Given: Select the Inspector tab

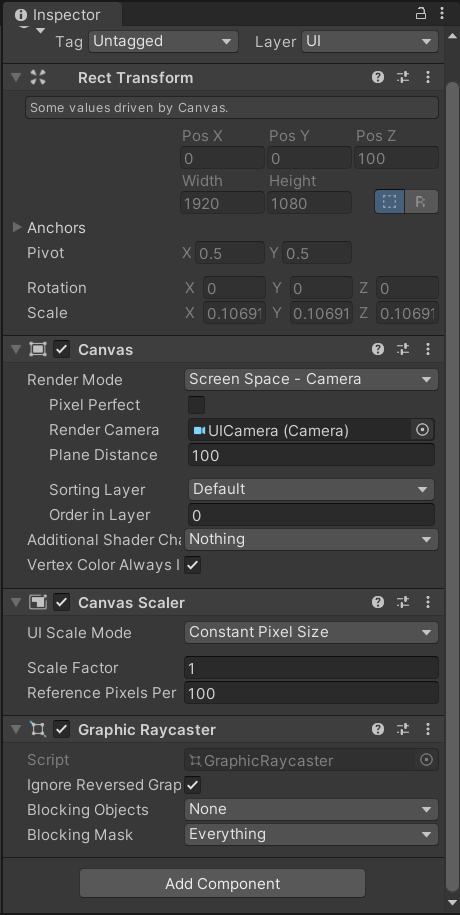Looking at the screenshot, I should (62, 15).
